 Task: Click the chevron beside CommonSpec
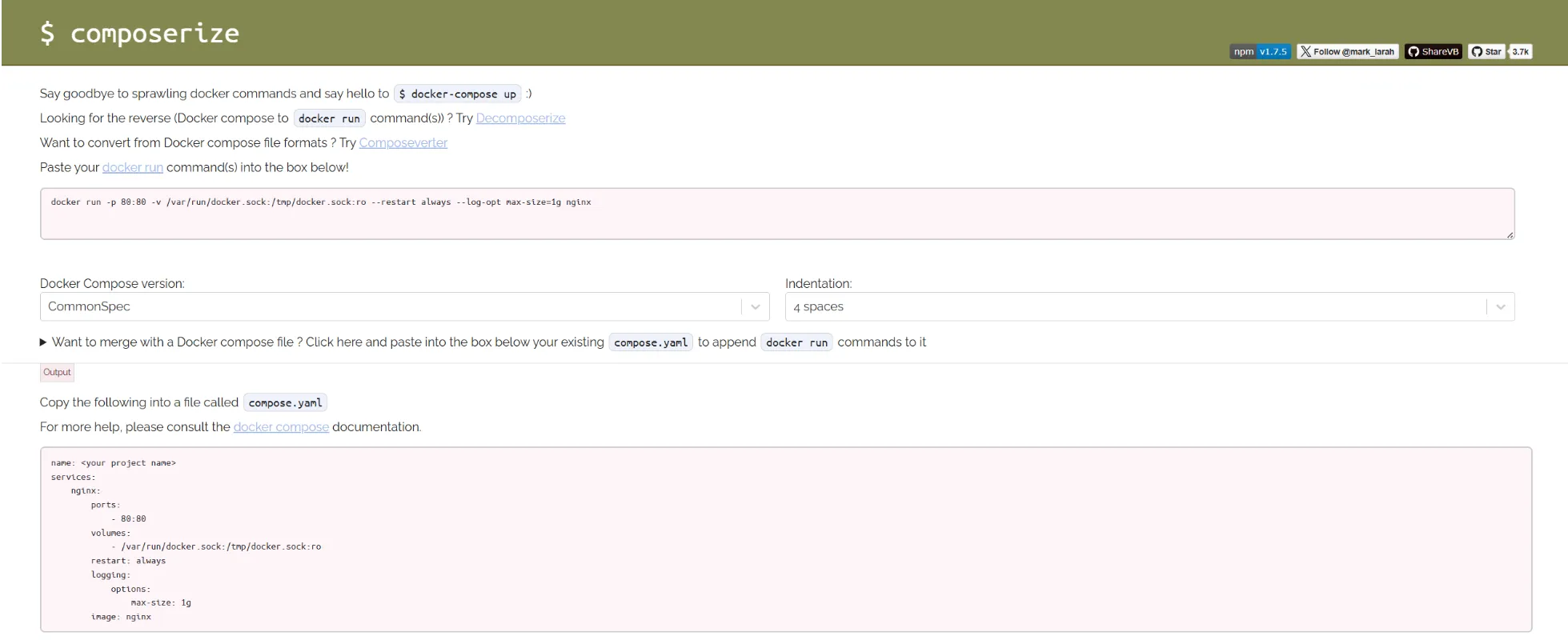755,307
